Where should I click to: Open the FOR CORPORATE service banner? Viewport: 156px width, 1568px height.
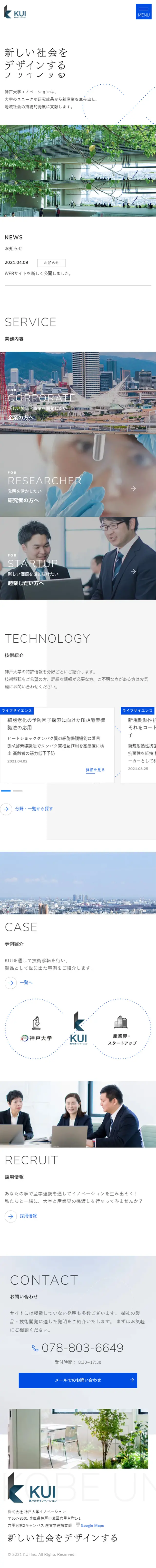[x=78, y=393]
